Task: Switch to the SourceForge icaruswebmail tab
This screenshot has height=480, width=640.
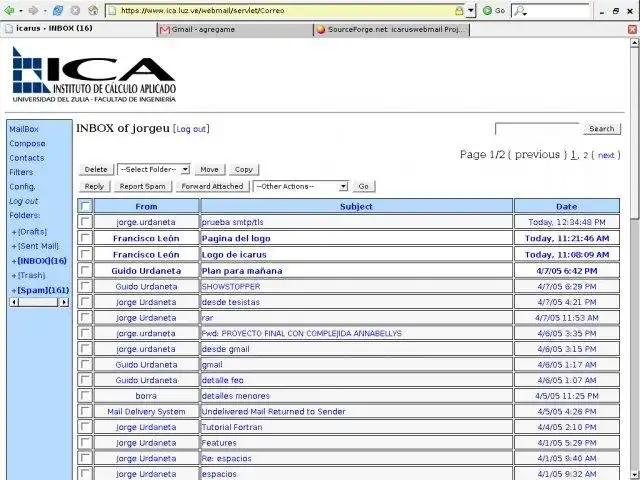Action: [x=391, y=29]
